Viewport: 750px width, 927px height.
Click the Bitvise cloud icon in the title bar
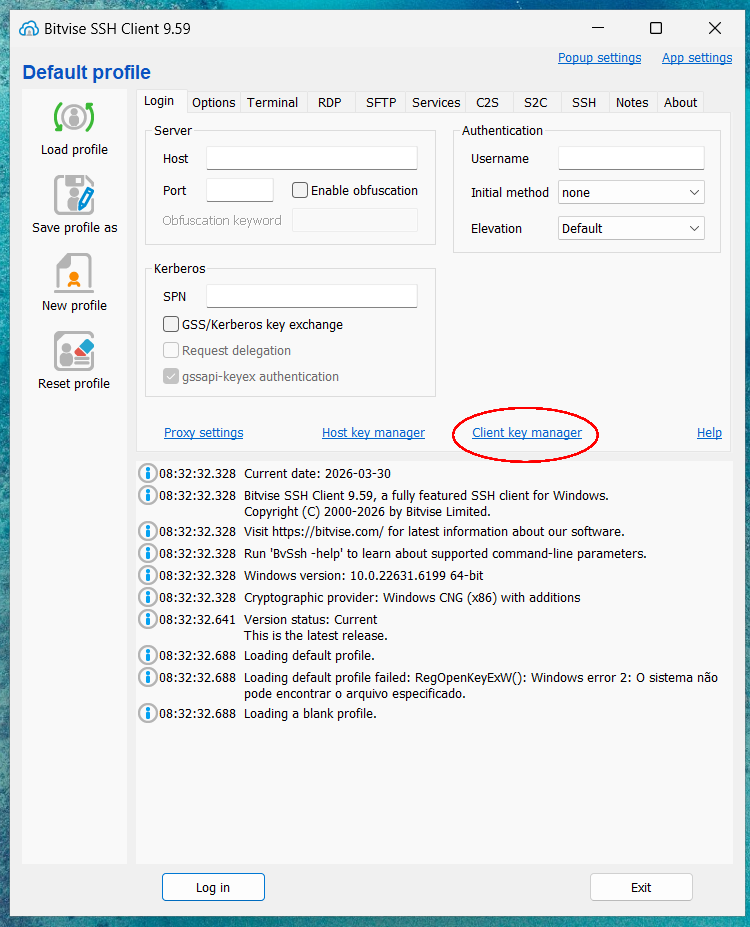[29, 28]
